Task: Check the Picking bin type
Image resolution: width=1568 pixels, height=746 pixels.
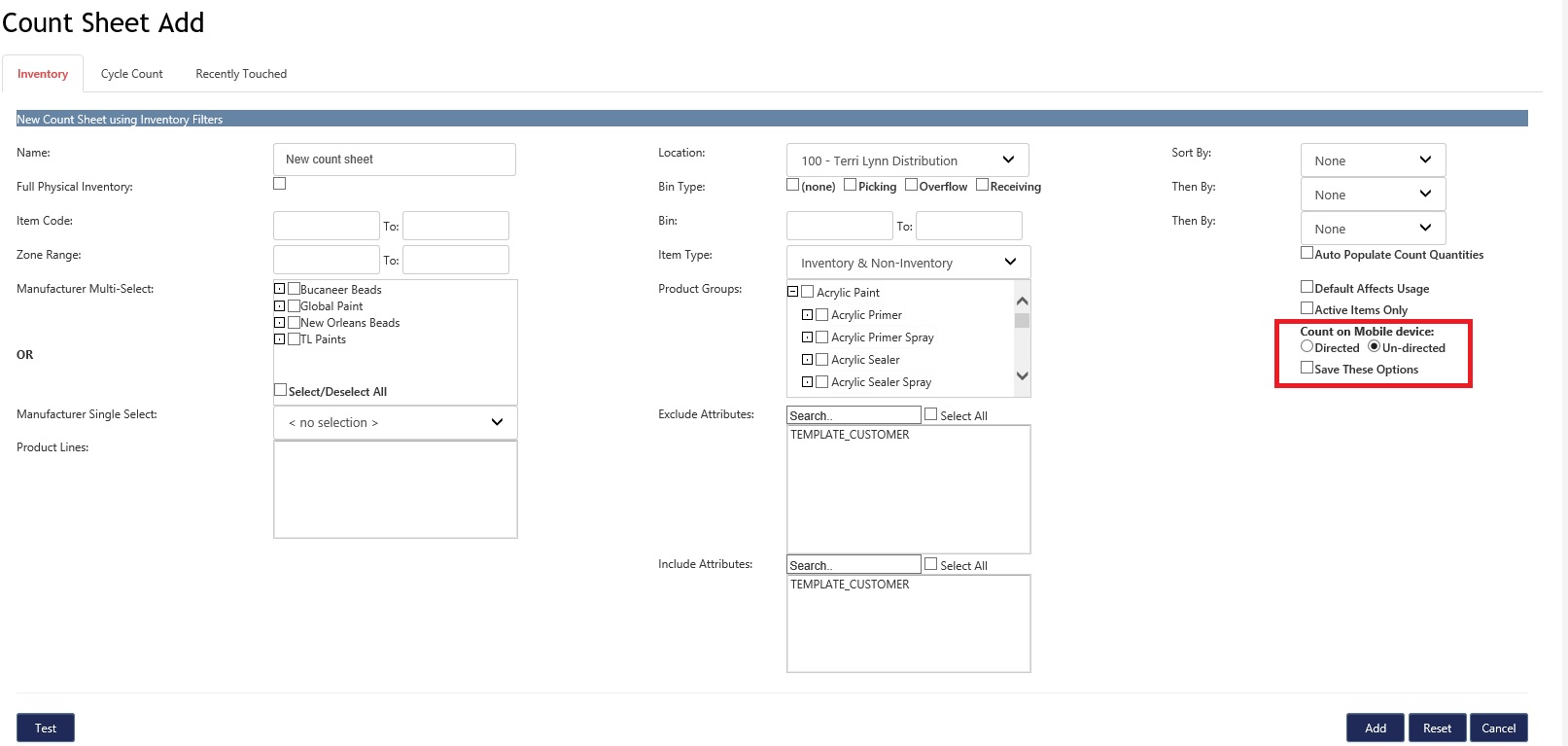Action: coord(851,185)
